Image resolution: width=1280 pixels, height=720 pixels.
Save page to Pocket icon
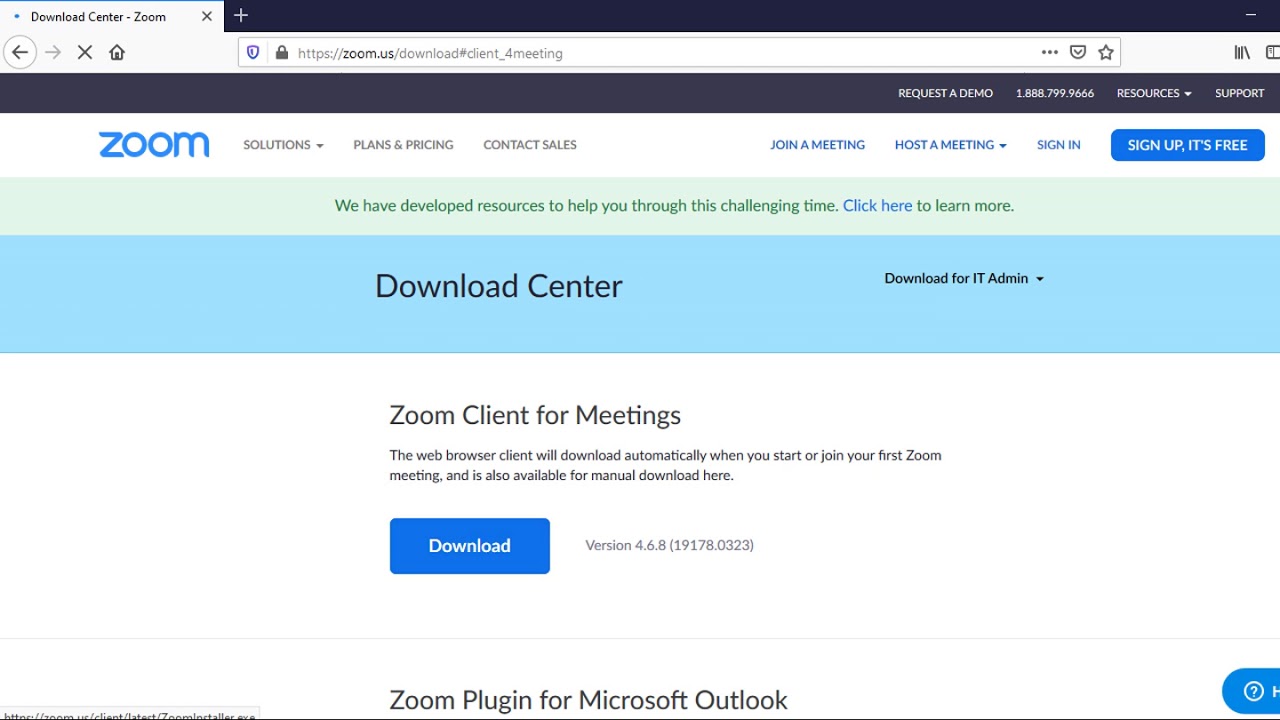[x=1078, y=53]
